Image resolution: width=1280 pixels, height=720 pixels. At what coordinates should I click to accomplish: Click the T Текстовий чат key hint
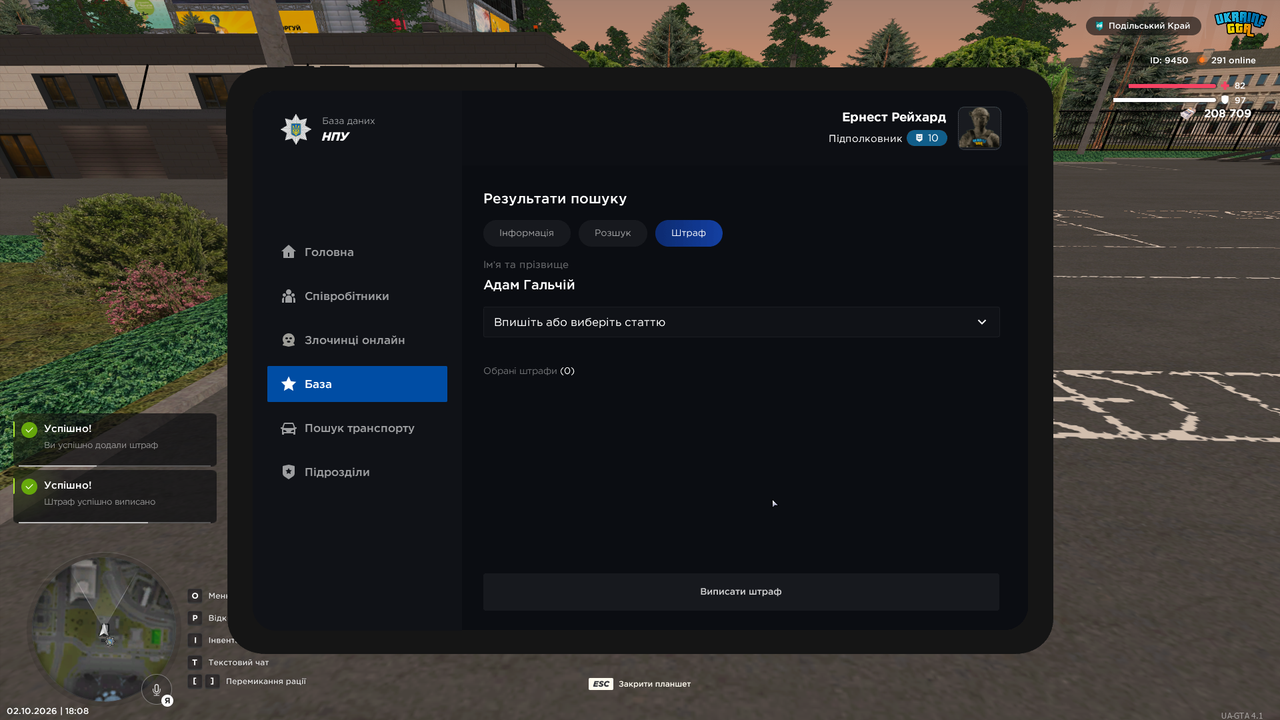[x=229, y=662]
